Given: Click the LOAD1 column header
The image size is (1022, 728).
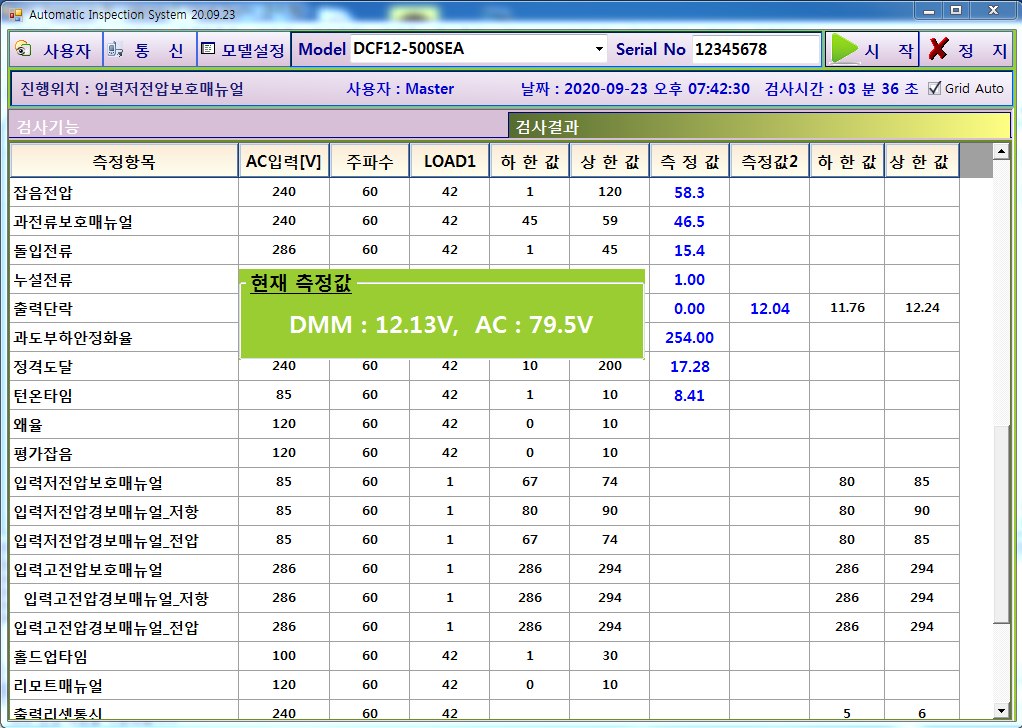Looking at the screenshot, I should click(x=450, y=161).
